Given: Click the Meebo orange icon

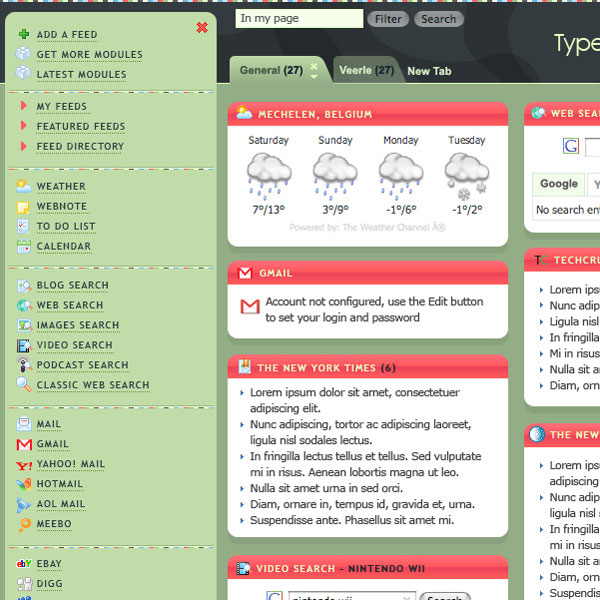Looking at the screenshot, I should (24, 525).
